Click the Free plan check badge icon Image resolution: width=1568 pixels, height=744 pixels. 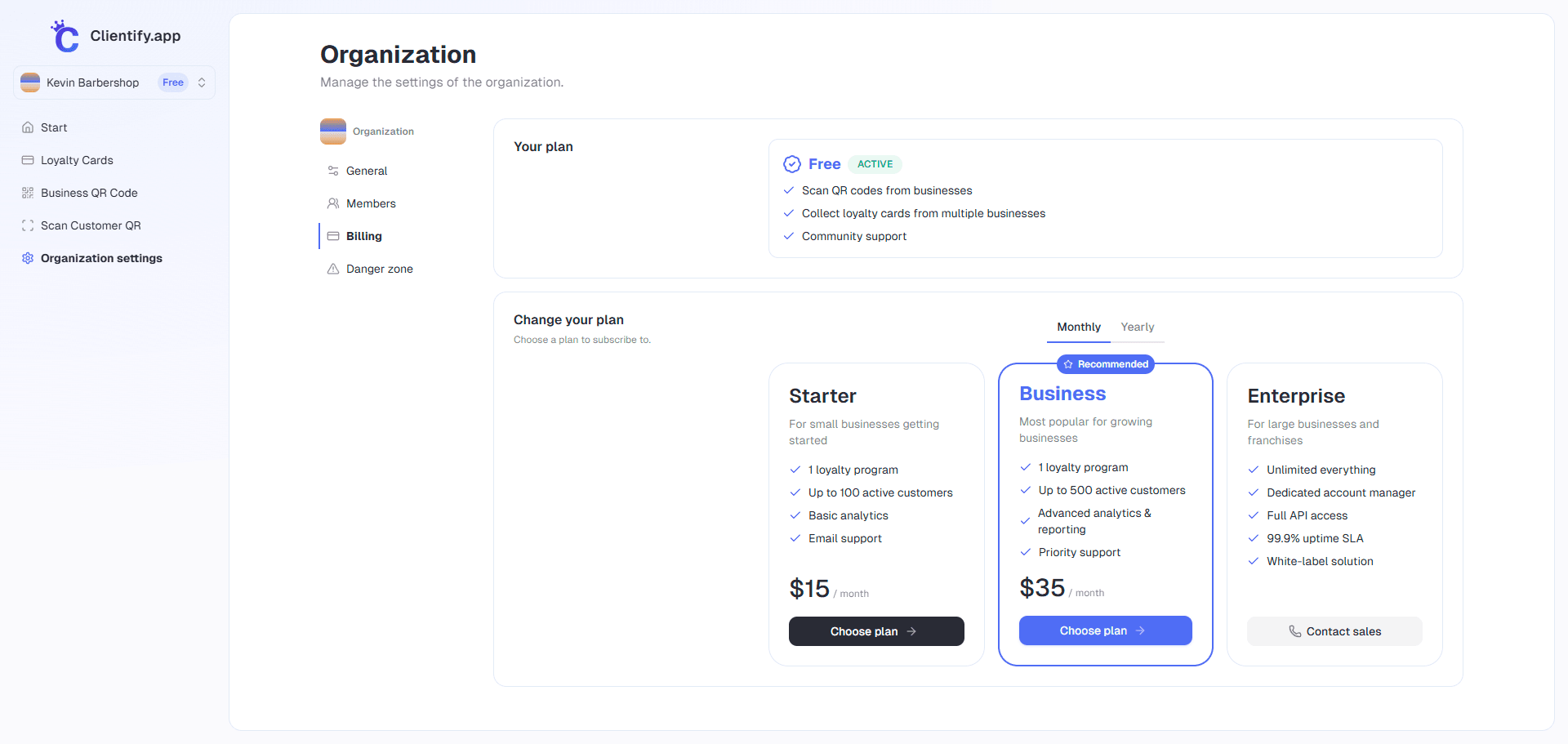(x=791, y=164)
